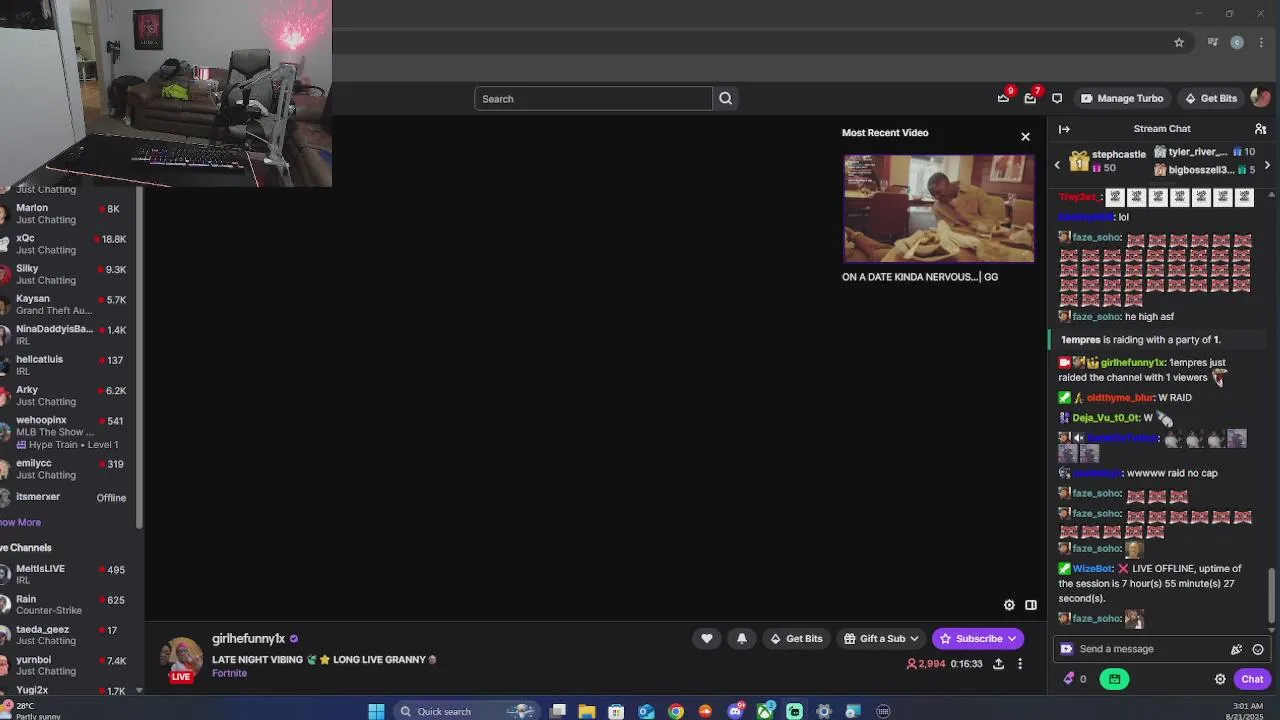Click Get Bits under the stream

click(x=796, y=638)
